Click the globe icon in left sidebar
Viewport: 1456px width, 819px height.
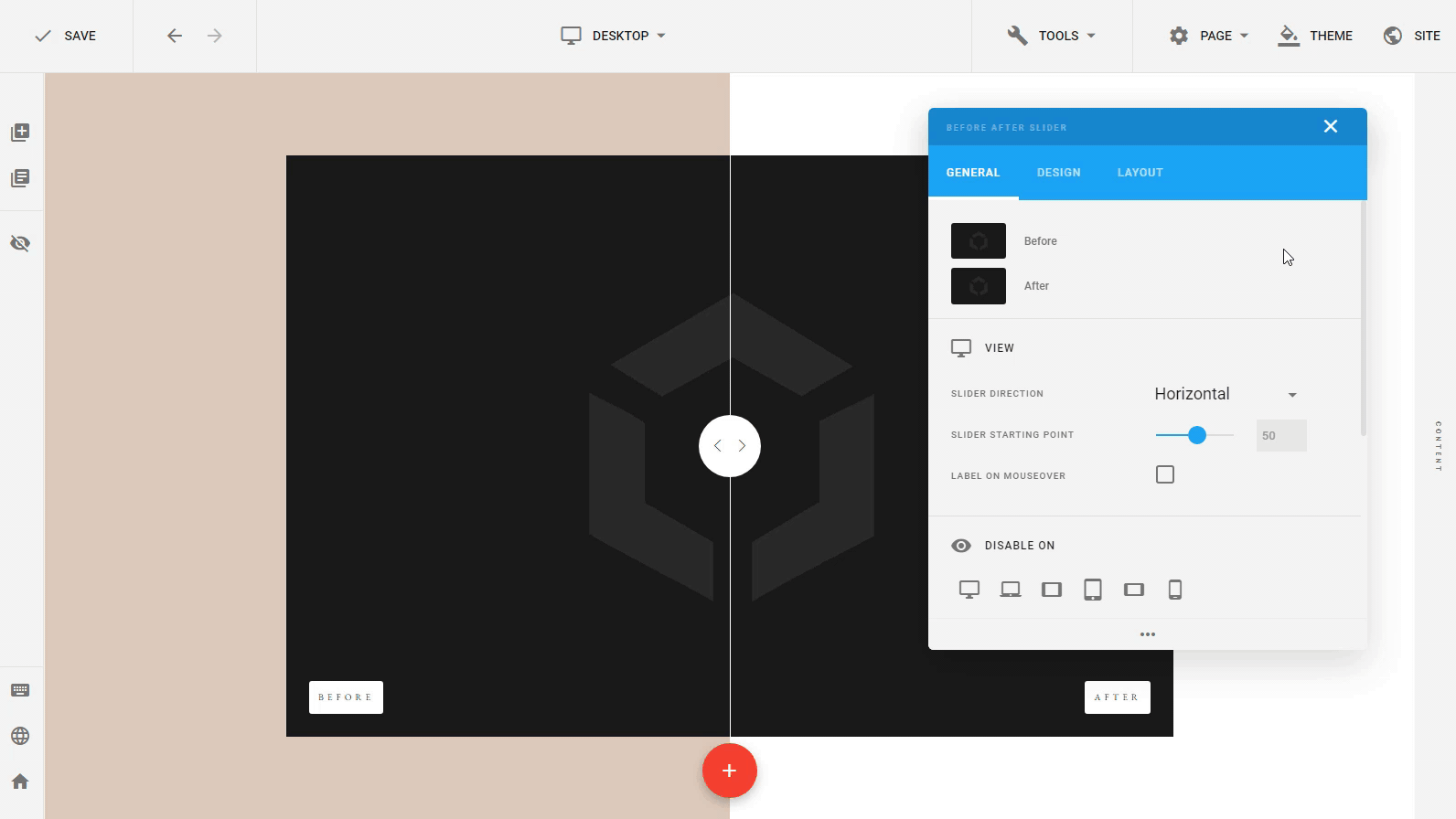[x=20, y=736]
